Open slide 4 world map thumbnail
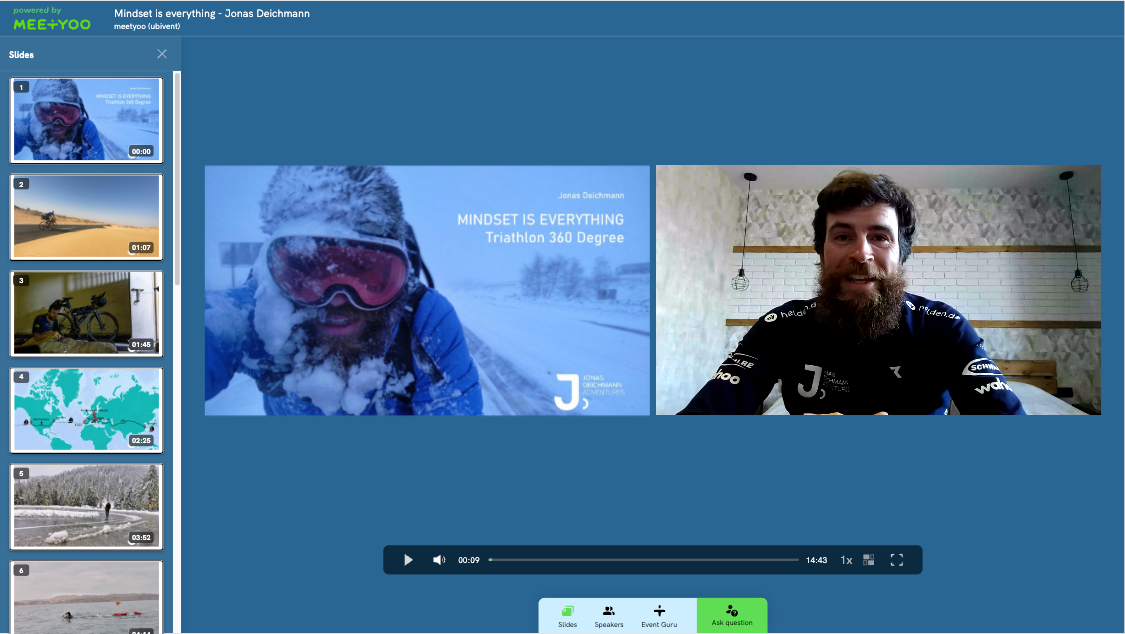The height and width of the screenshot is (634, 1125). (86, 410)
